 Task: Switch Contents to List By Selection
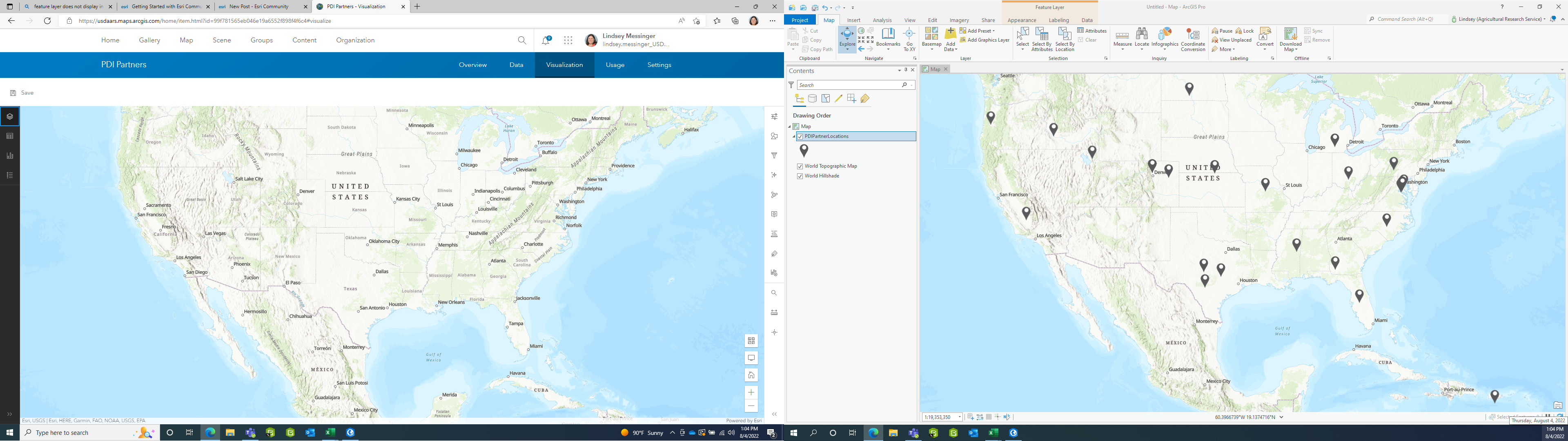point(825,99)
